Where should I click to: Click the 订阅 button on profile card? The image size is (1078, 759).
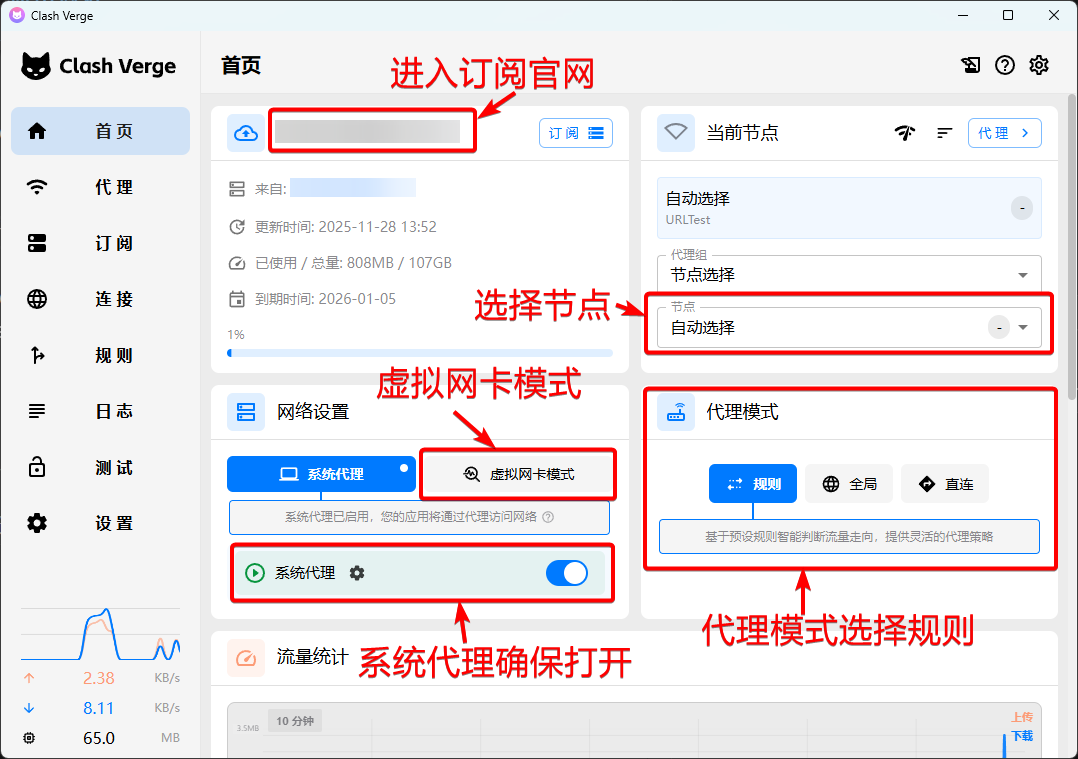575,133
